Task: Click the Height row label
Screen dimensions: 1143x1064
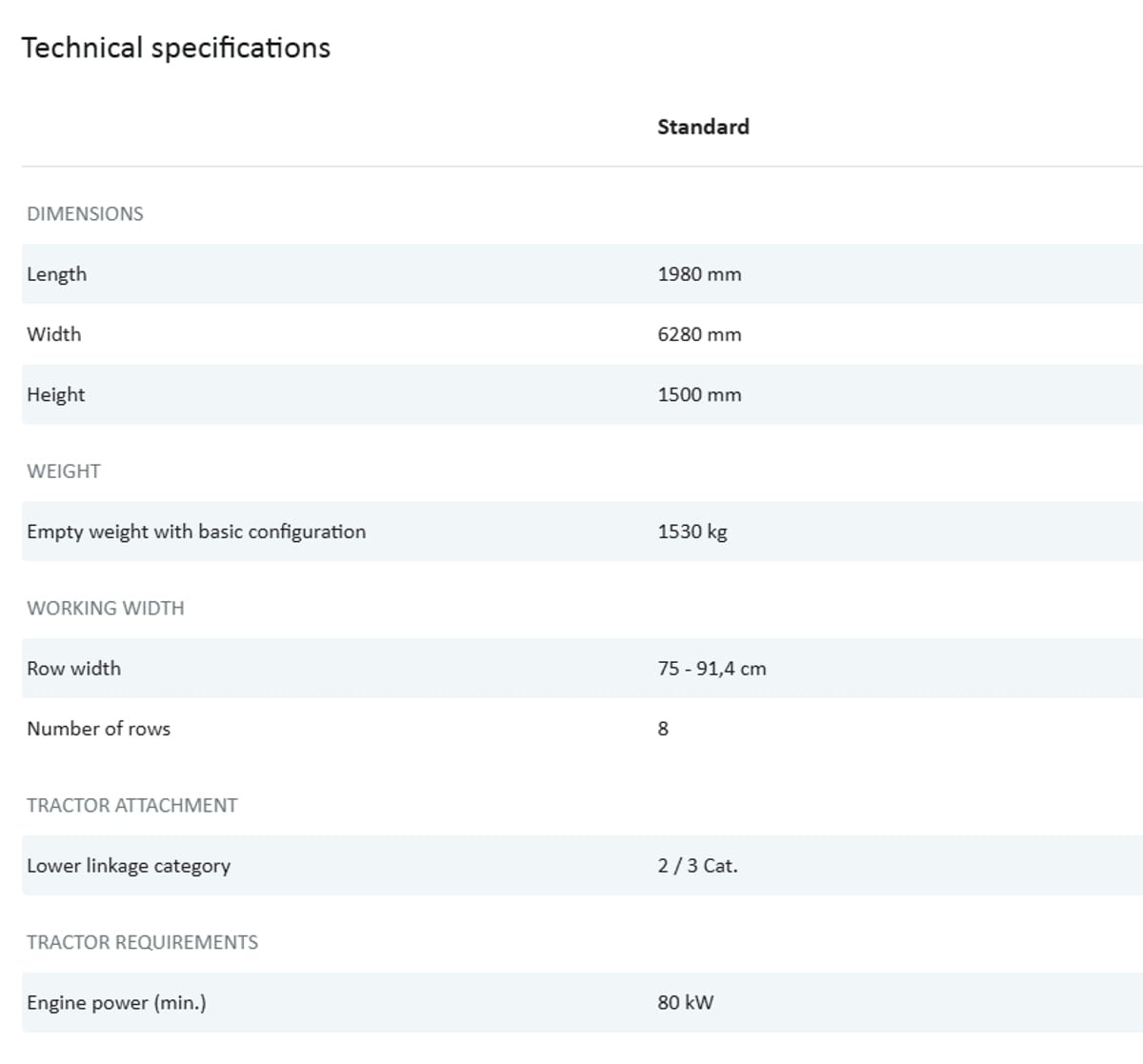Action: click(x=56, y=394)
